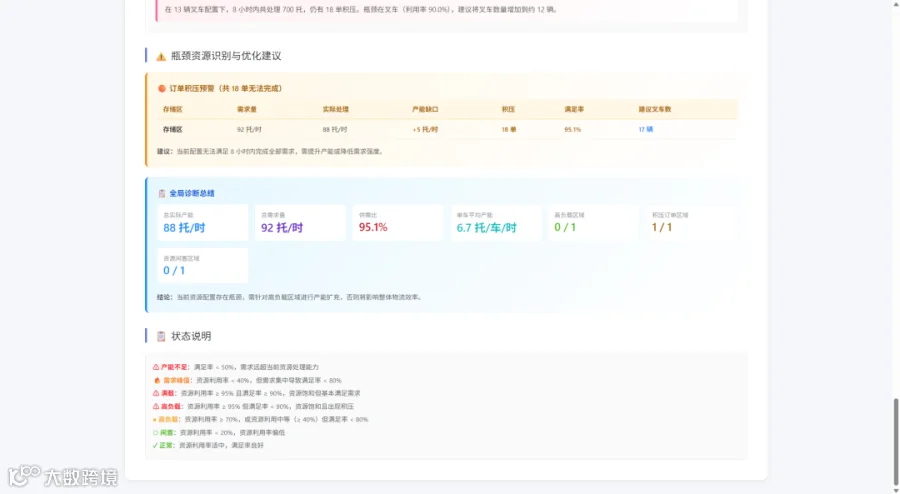Click the 实际处理 column header
This screenshot has width=900, height=494.
pos(336,109)
